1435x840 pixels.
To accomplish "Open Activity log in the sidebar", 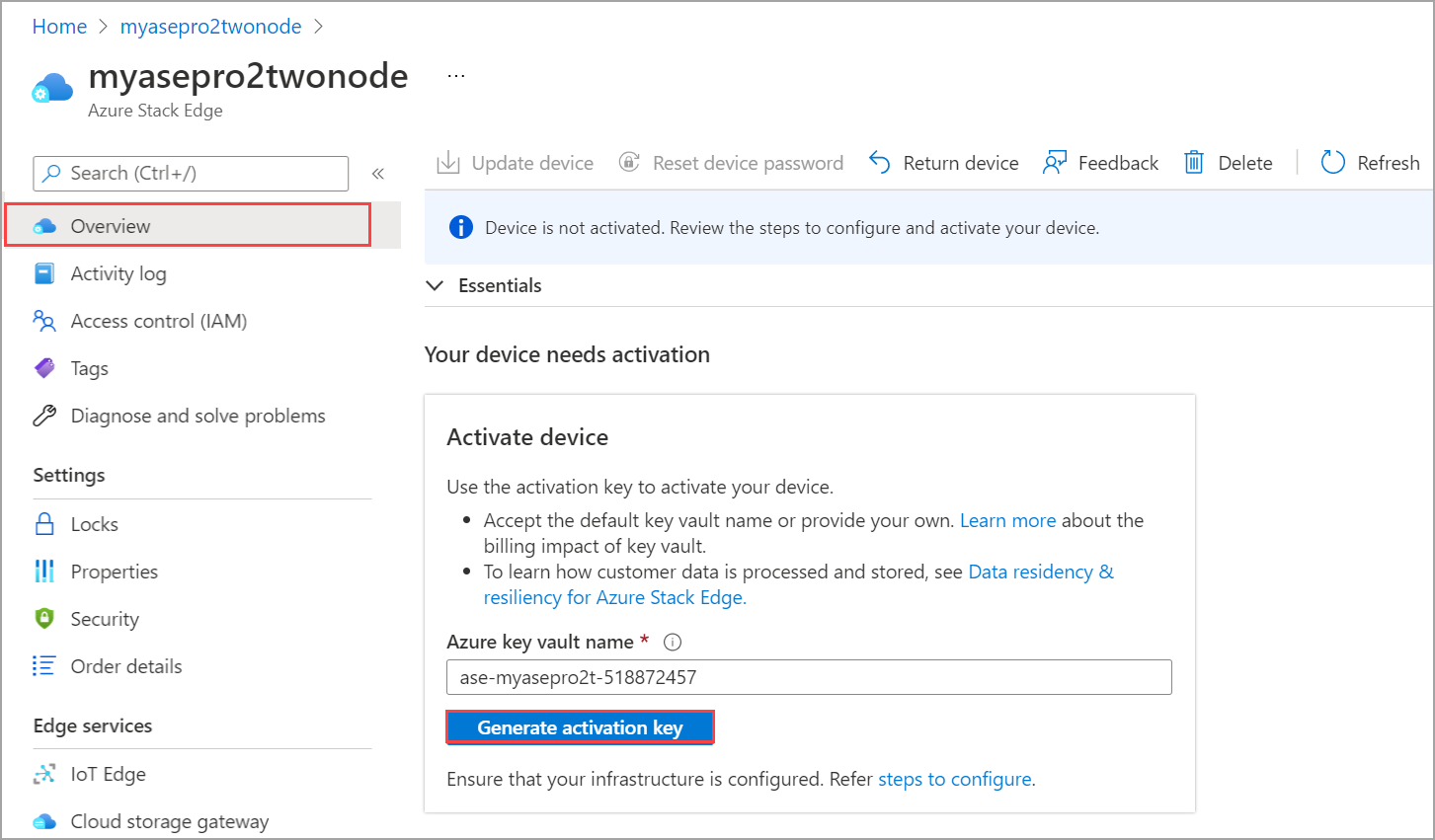I will pos(118,273).
